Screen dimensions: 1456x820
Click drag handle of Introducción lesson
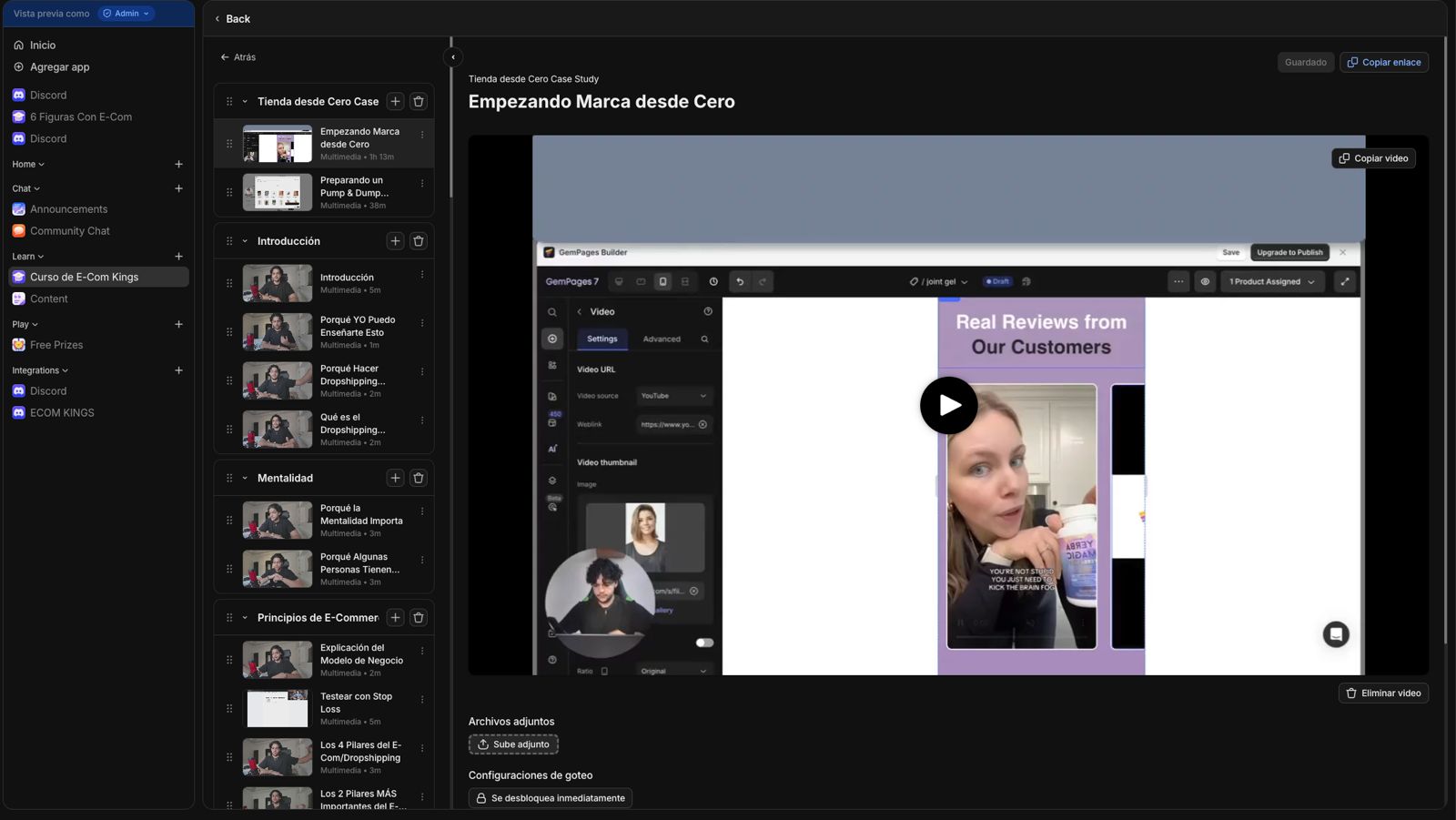point(229,283)
